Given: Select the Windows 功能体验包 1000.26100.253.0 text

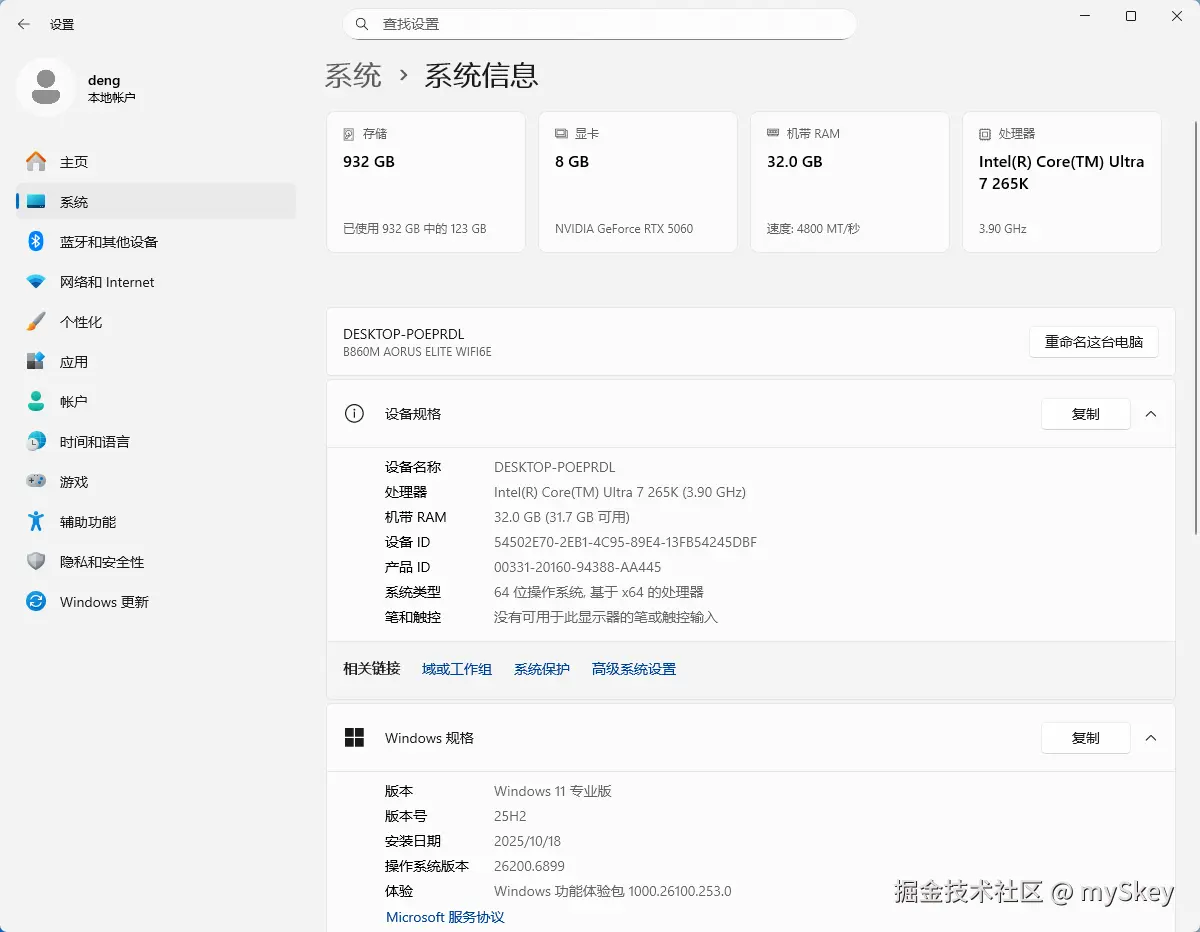Looking at the screenshot, I should (613, 891).
